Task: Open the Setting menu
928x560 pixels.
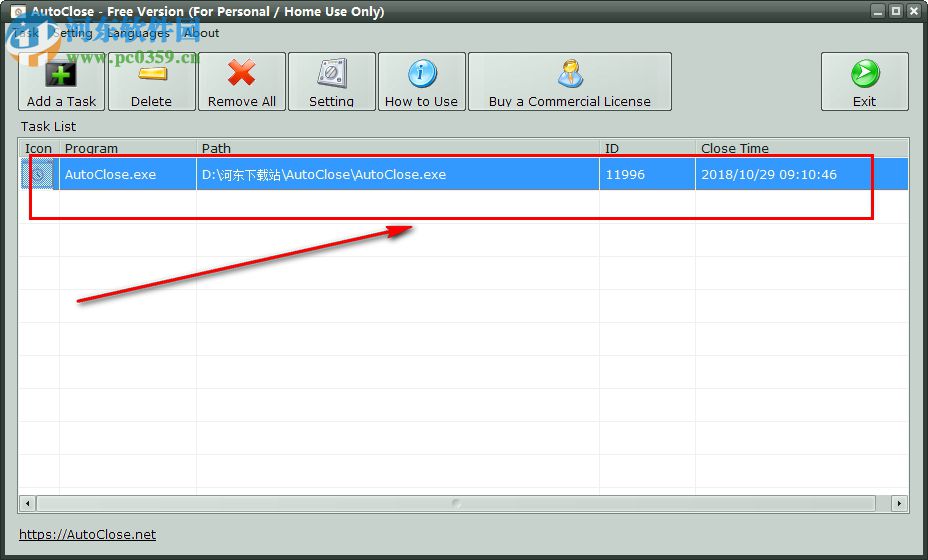Action: (x=72, y=33)
